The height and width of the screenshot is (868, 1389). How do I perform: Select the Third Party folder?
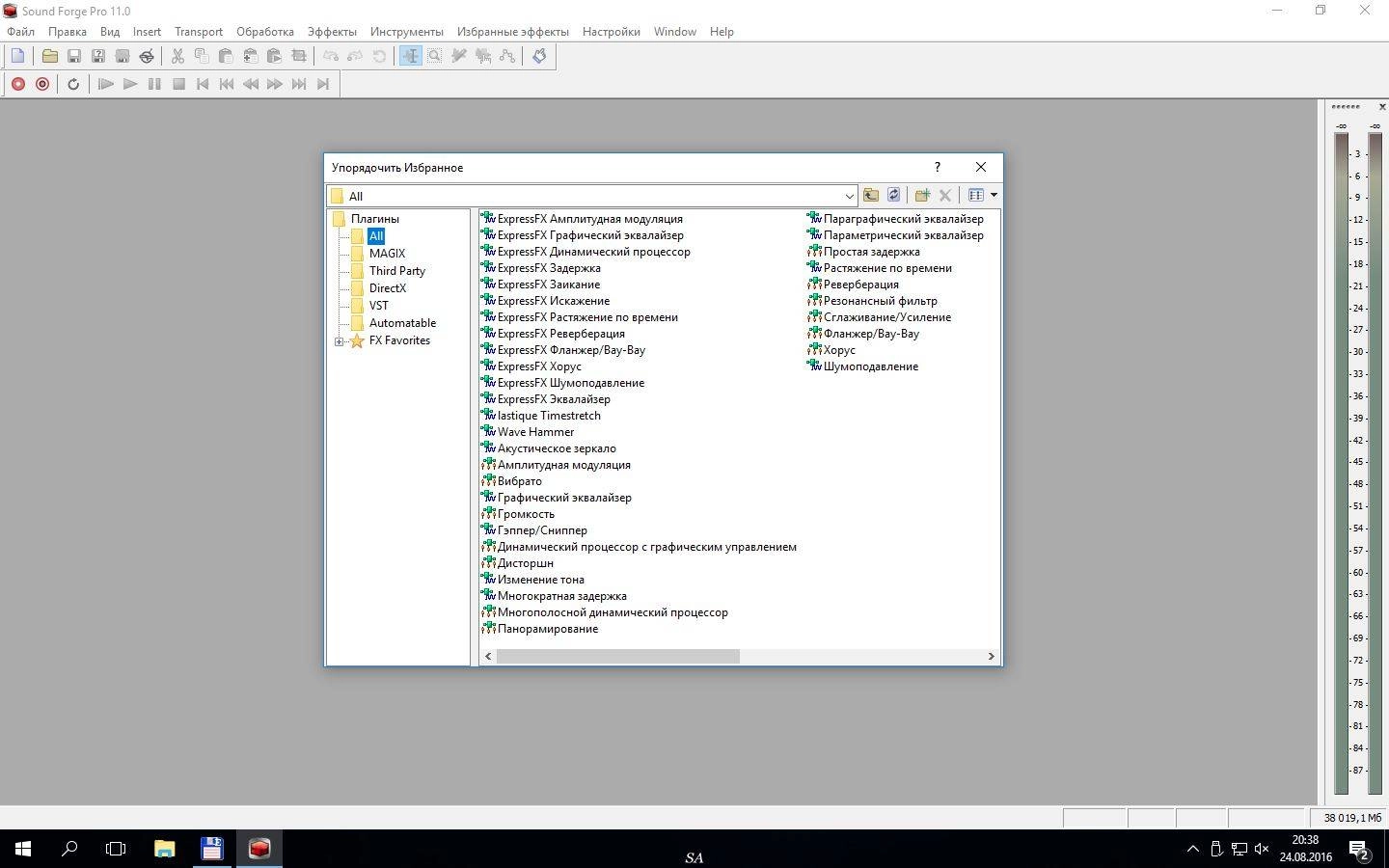[x=396, y=271]
